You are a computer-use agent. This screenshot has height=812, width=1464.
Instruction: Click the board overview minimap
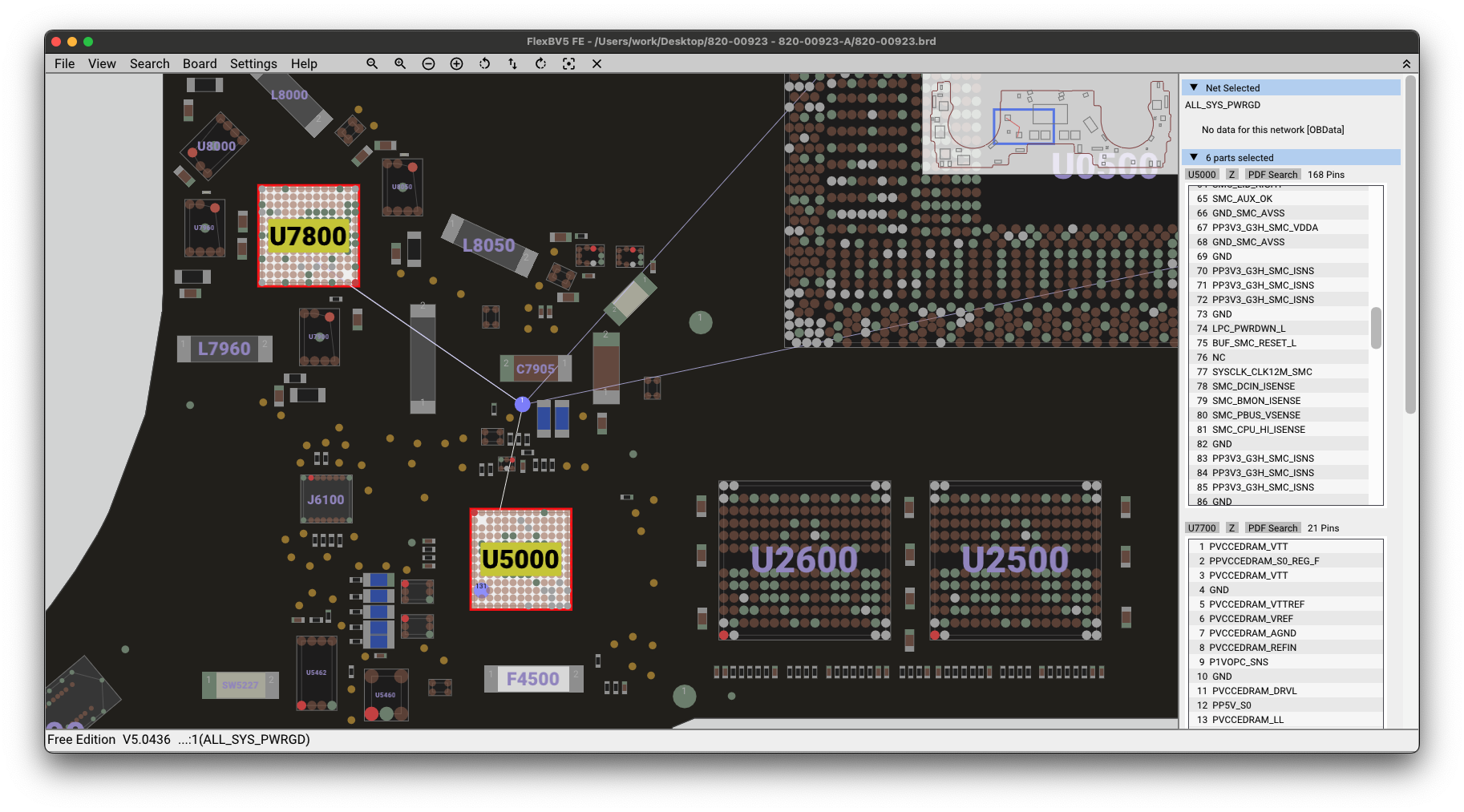(1049, 123)
